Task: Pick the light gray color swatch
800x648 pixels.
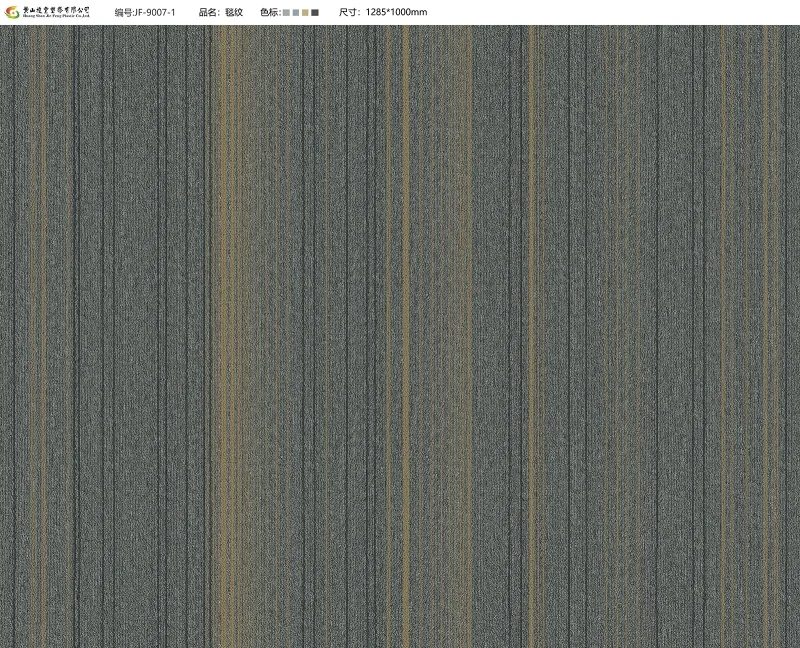Action: coord(286,13)
